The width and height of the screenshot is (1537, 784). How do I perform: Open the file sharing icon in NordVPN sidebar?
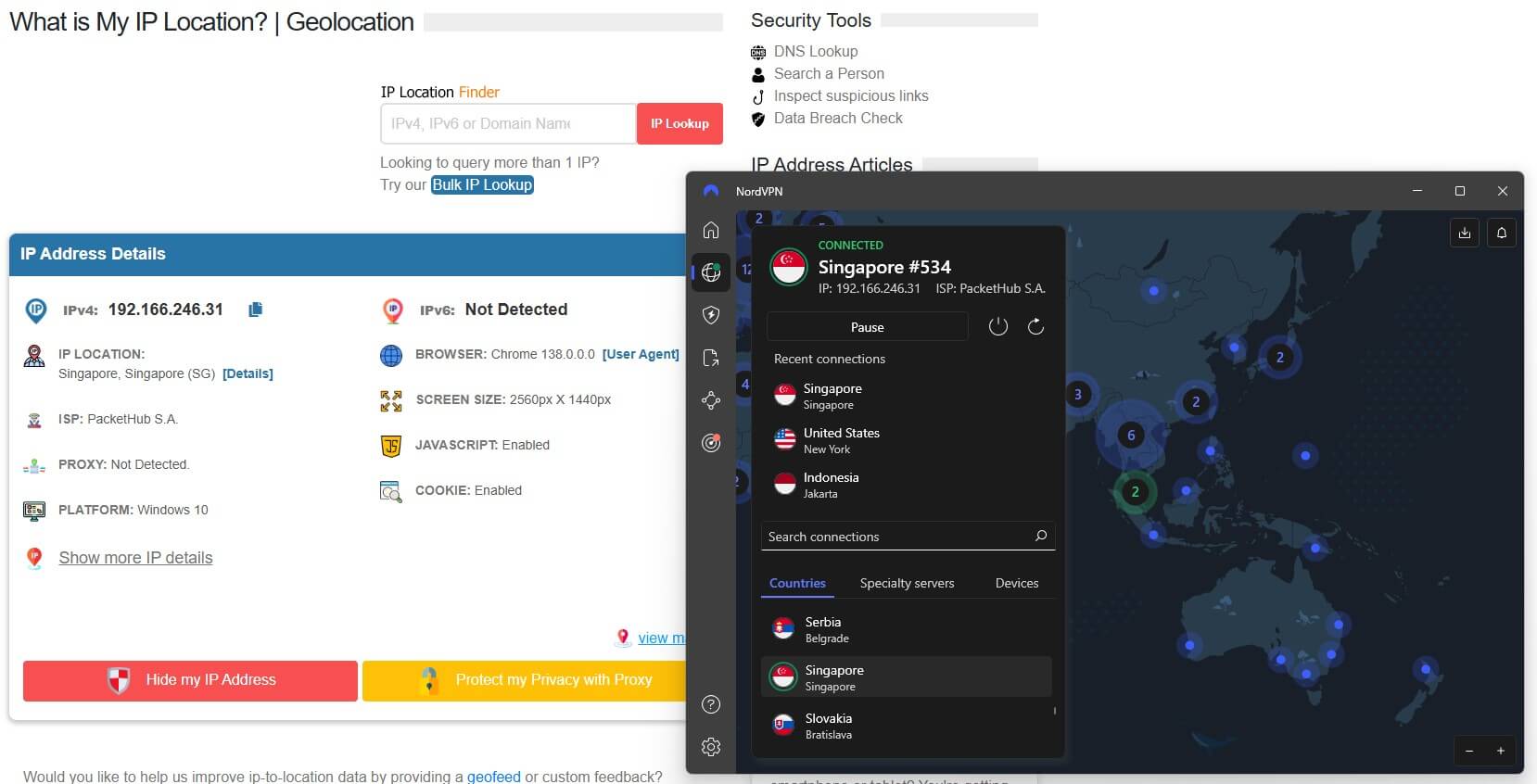pos(711,358)
